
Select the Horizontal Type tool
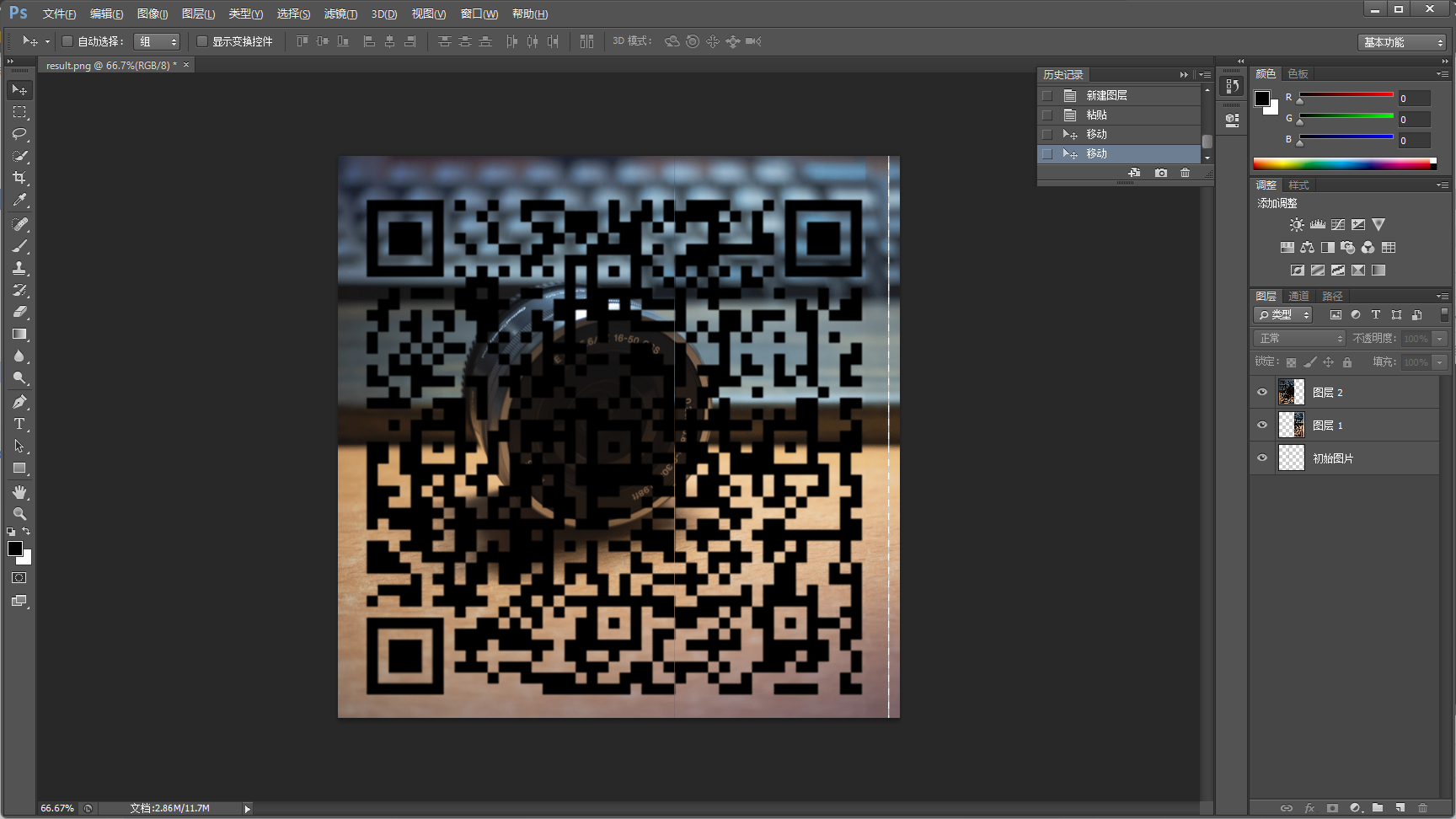point(19,424)
